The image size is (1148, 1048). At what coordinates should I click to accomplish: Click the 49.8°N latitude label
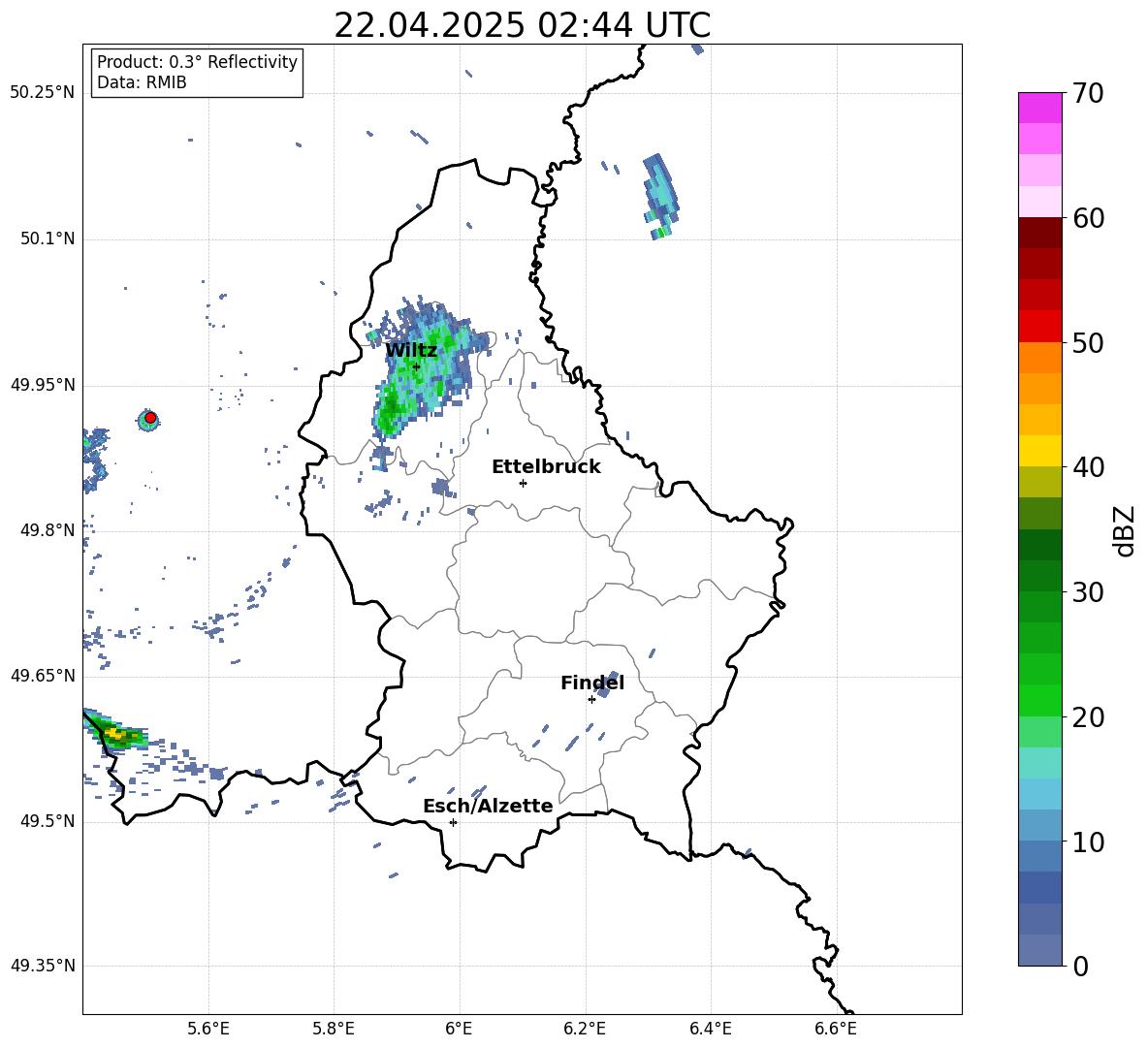coord(48,530)
